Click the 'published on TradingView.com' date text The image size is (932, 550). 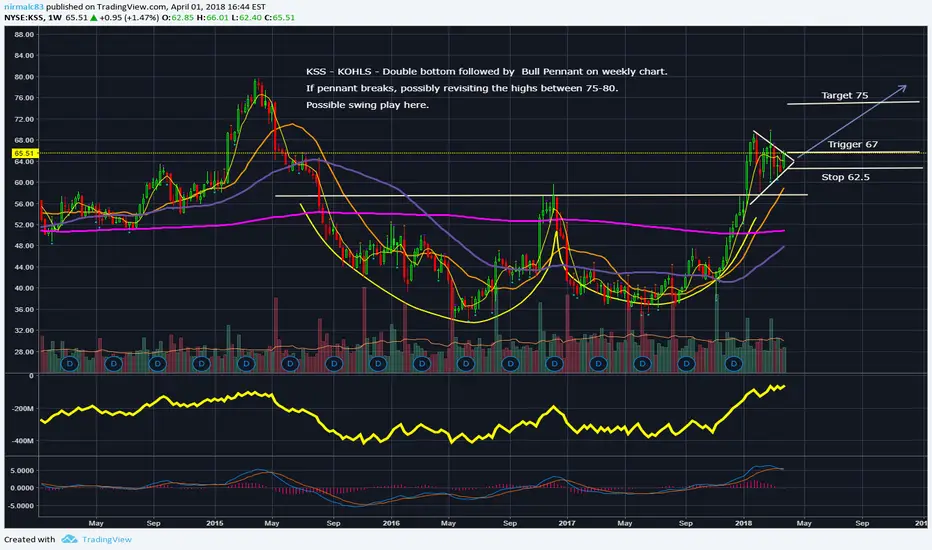(156, 7)
